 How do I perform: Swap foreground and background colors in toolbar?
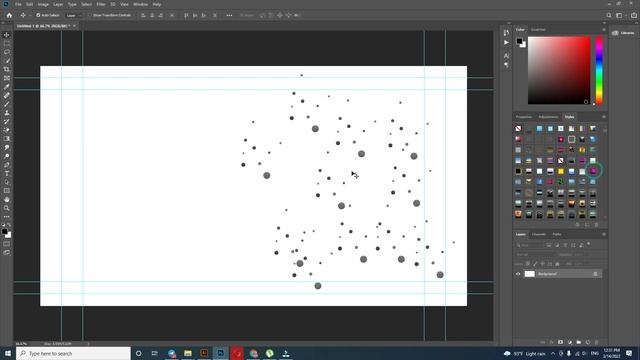pos(9,224)
